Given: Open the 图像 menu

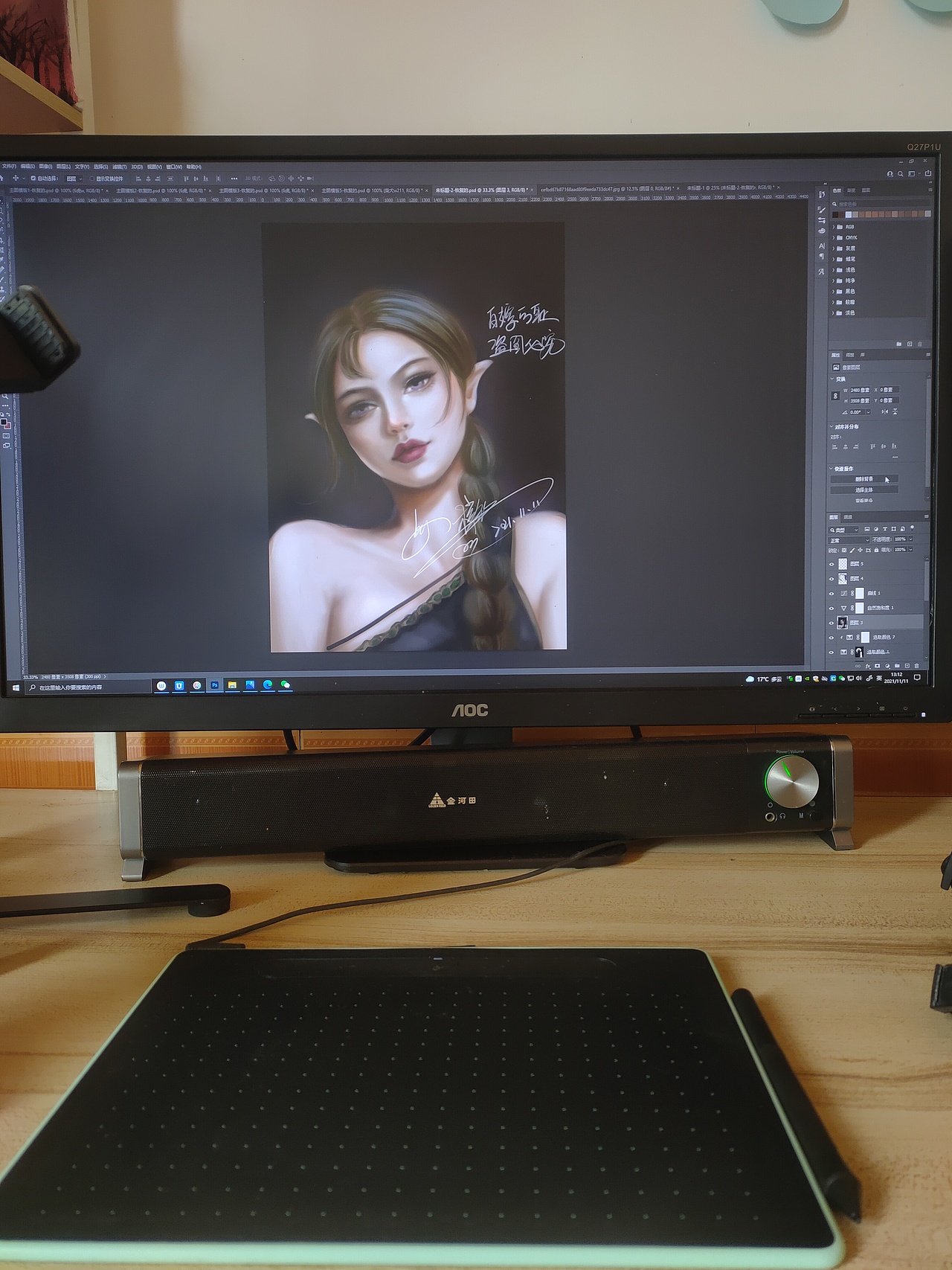Looking at the screenshot, I should [x=45, y=167].
